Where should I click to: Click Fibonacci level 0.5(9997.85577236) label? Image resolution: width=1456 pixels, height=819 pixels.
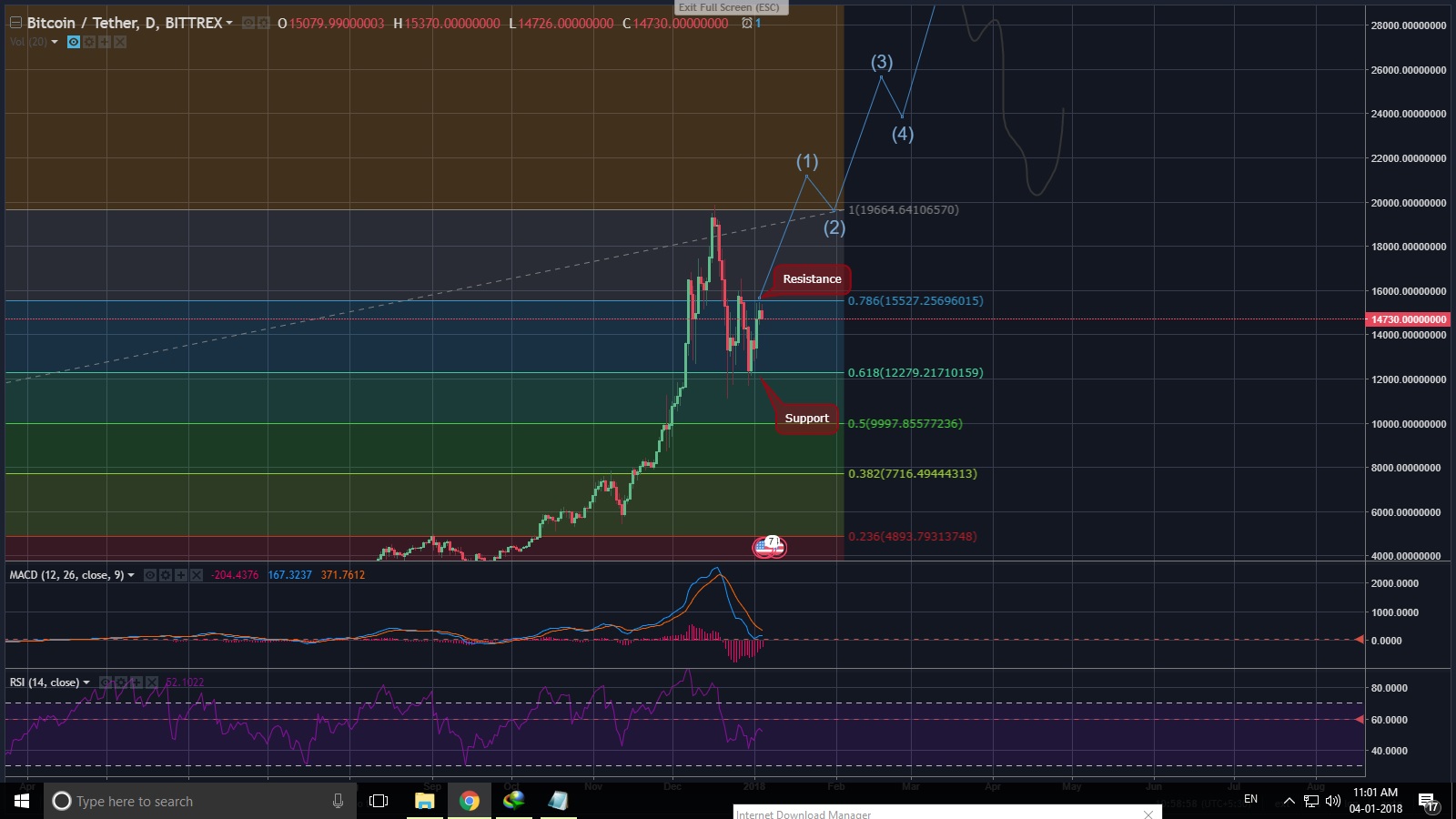(x=905, y=424)
